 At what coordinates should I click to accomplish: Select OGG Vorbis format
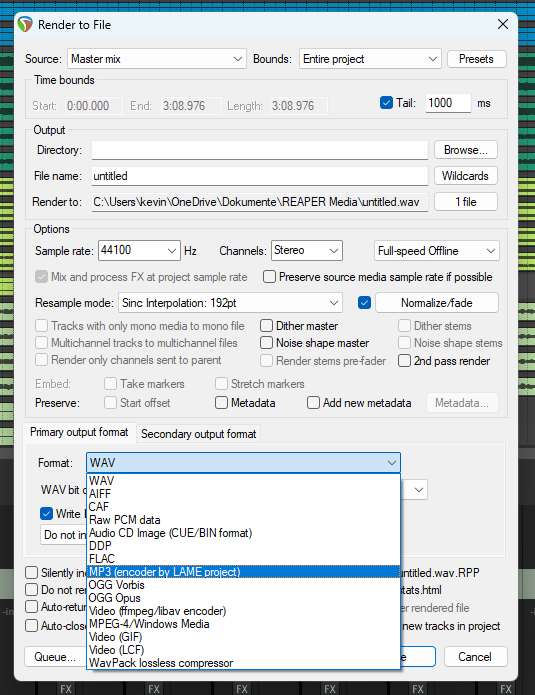pos(243,585)
